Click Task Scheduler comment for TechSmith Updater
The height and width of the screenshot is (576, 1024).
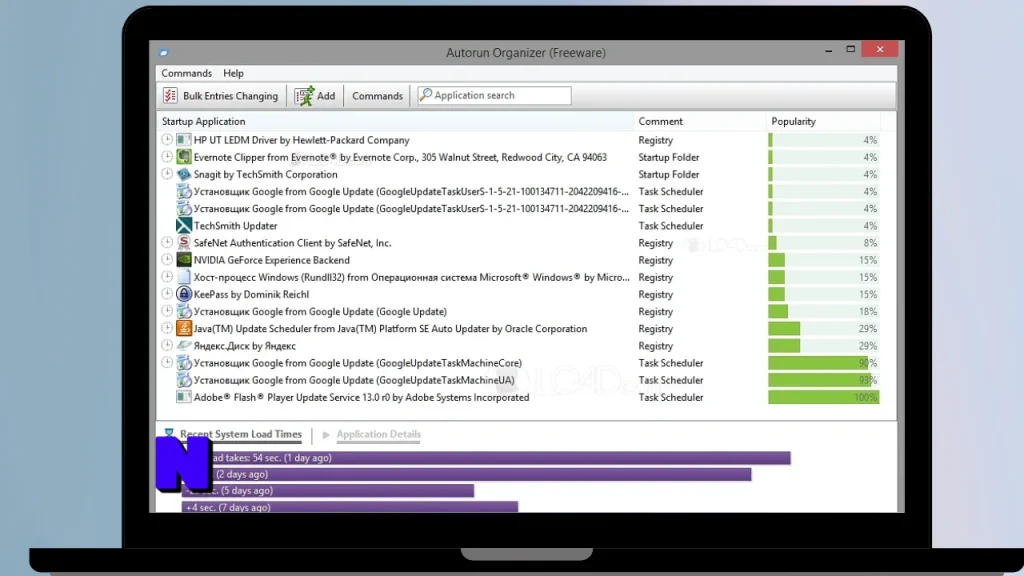[671, 226]
